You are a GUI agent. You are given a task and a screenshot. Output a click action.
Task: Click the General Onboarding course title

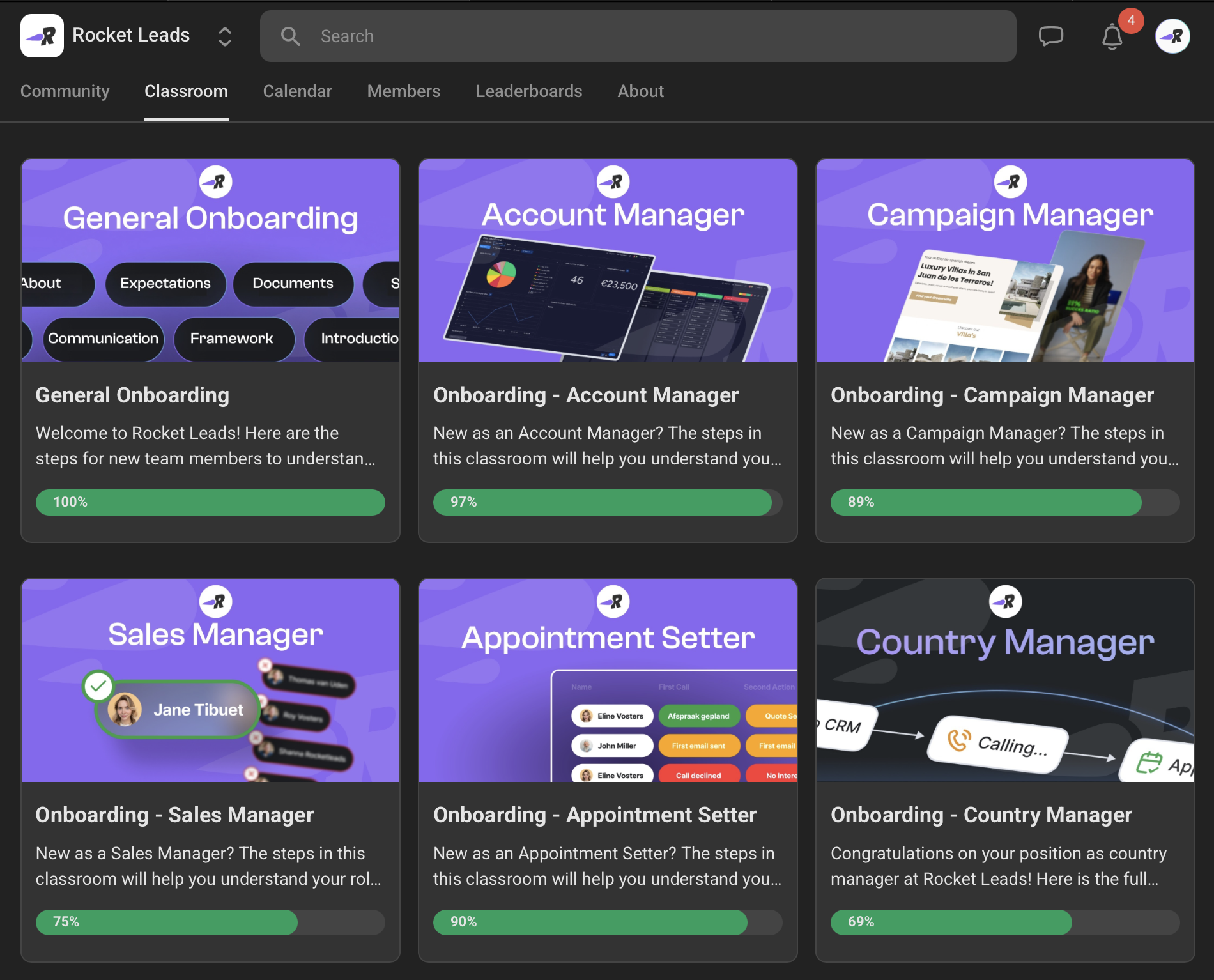132,395
